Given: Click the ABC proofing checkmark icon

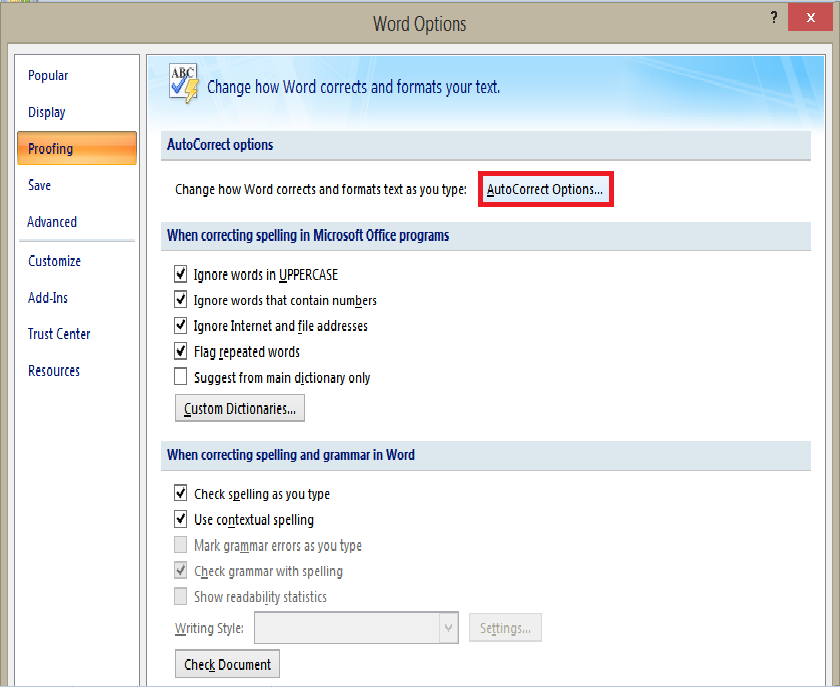Looking at the screenshot, I should (184, 84).
